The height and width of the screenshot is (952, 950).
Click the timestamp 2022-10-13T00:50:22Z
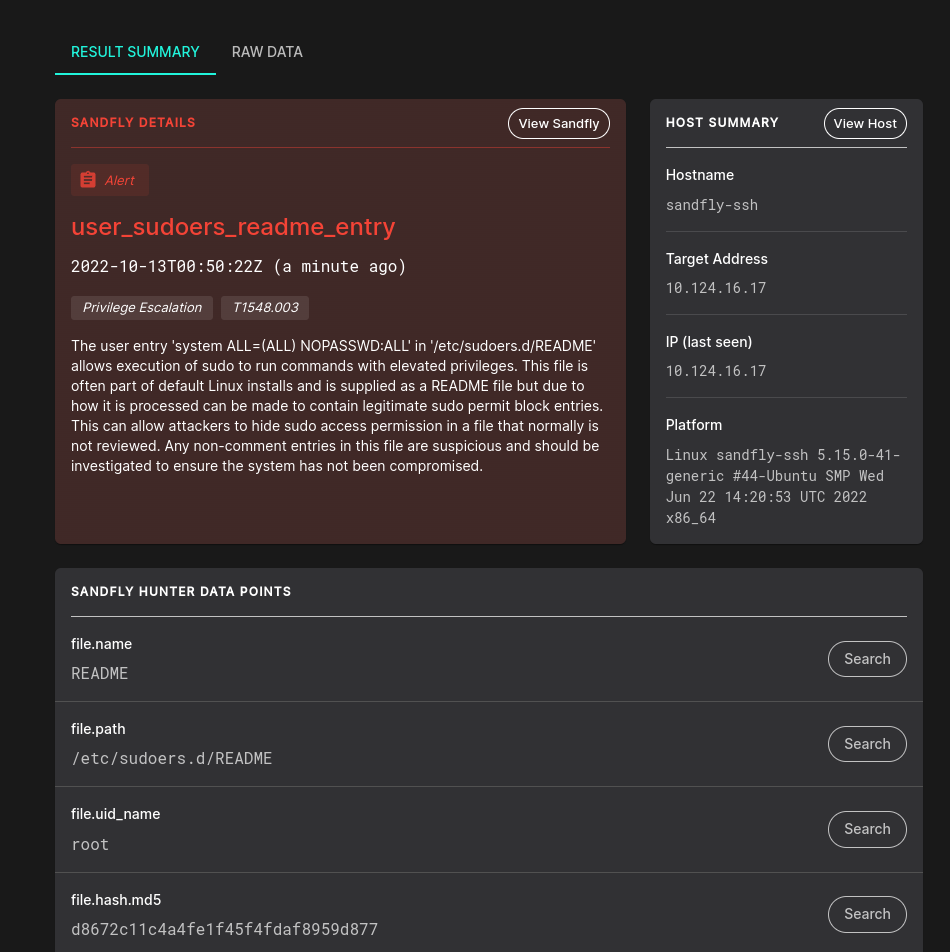click(167, 267)
